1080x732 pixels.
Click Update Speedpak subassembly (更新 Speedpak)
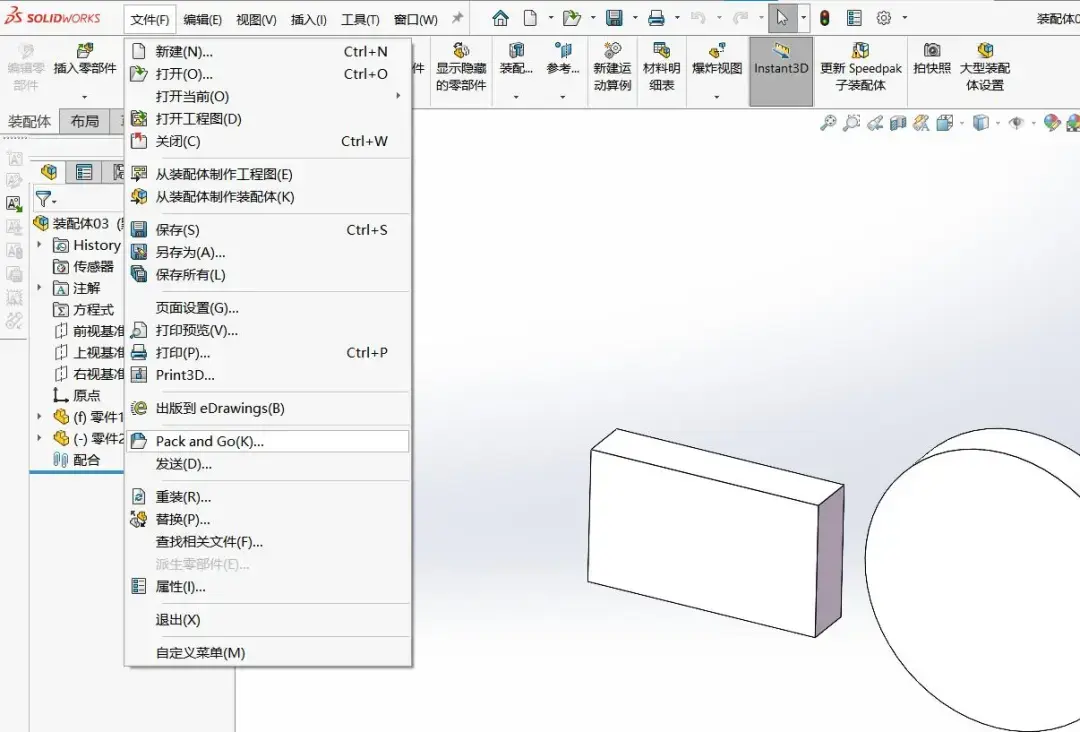pos(860,67)
